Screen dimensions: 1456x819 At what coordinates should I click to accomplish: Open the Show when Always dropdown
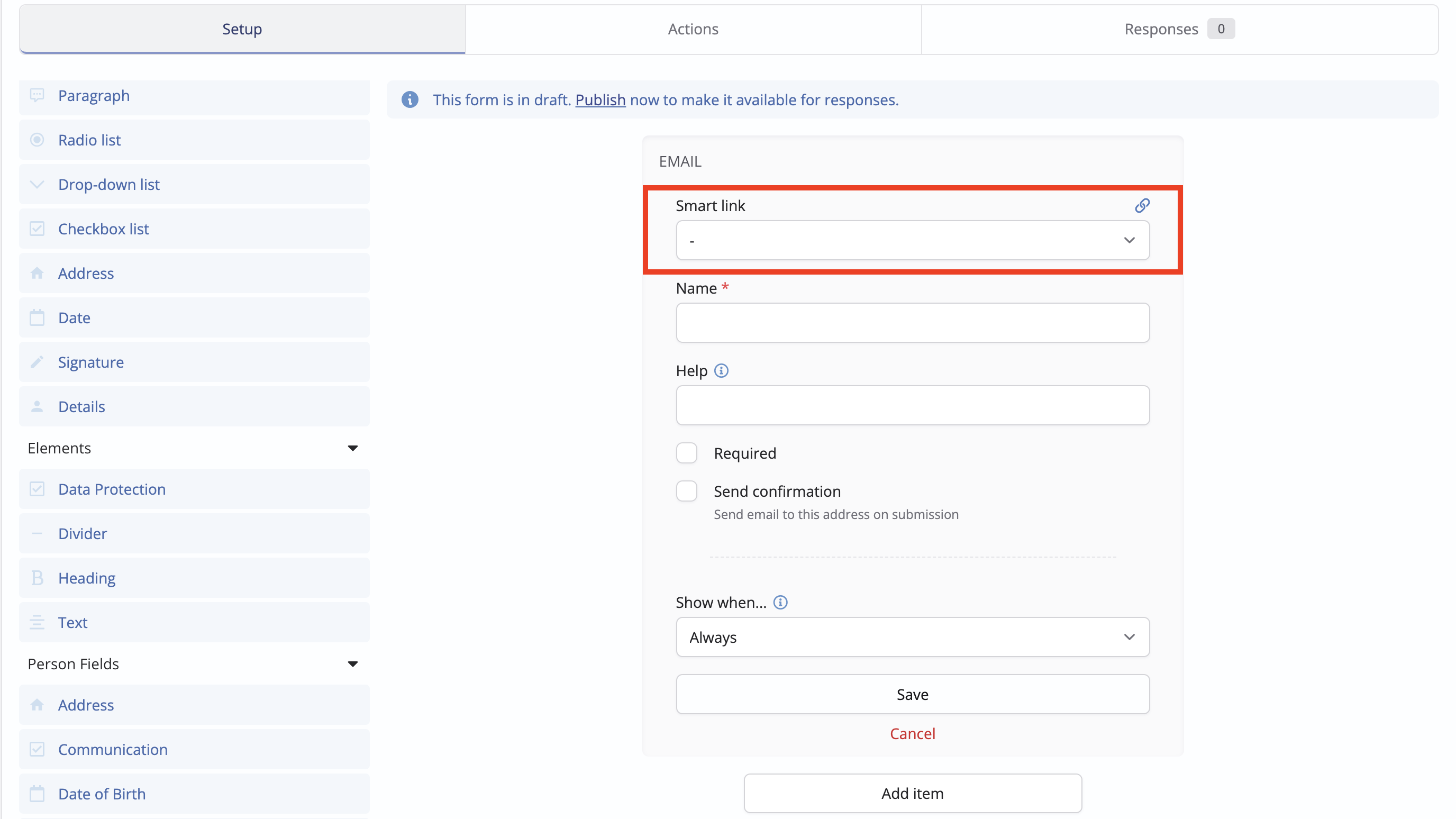coord(912,638)
